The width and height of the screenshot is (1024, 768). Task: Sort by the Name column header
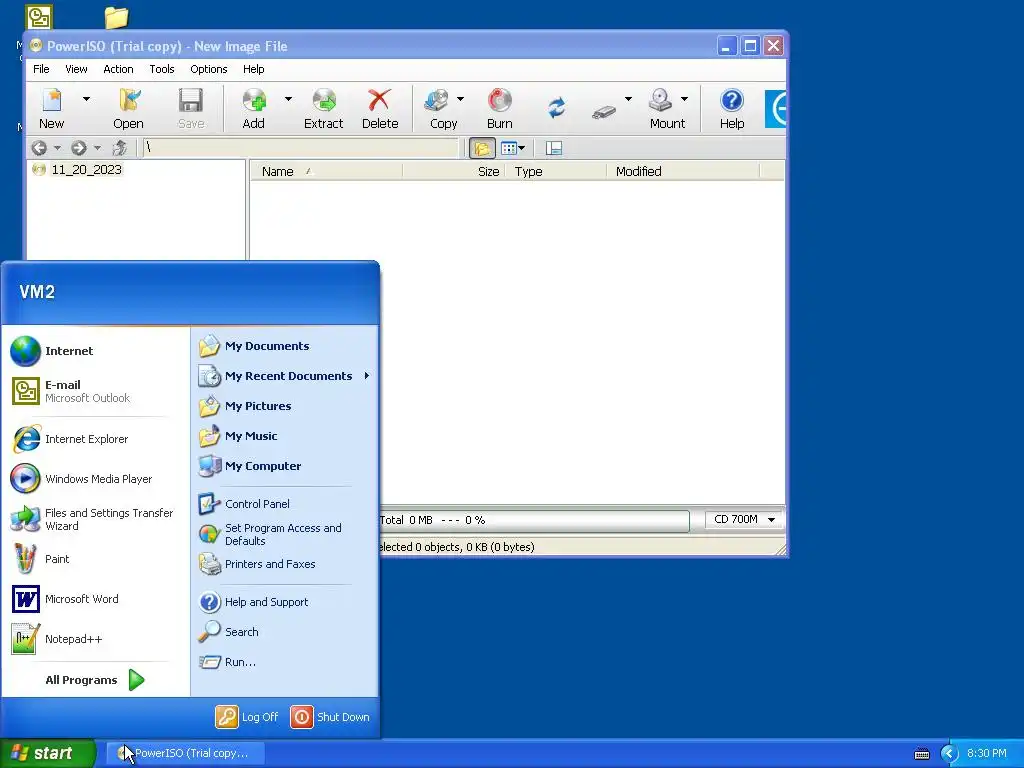click(327, 172)
